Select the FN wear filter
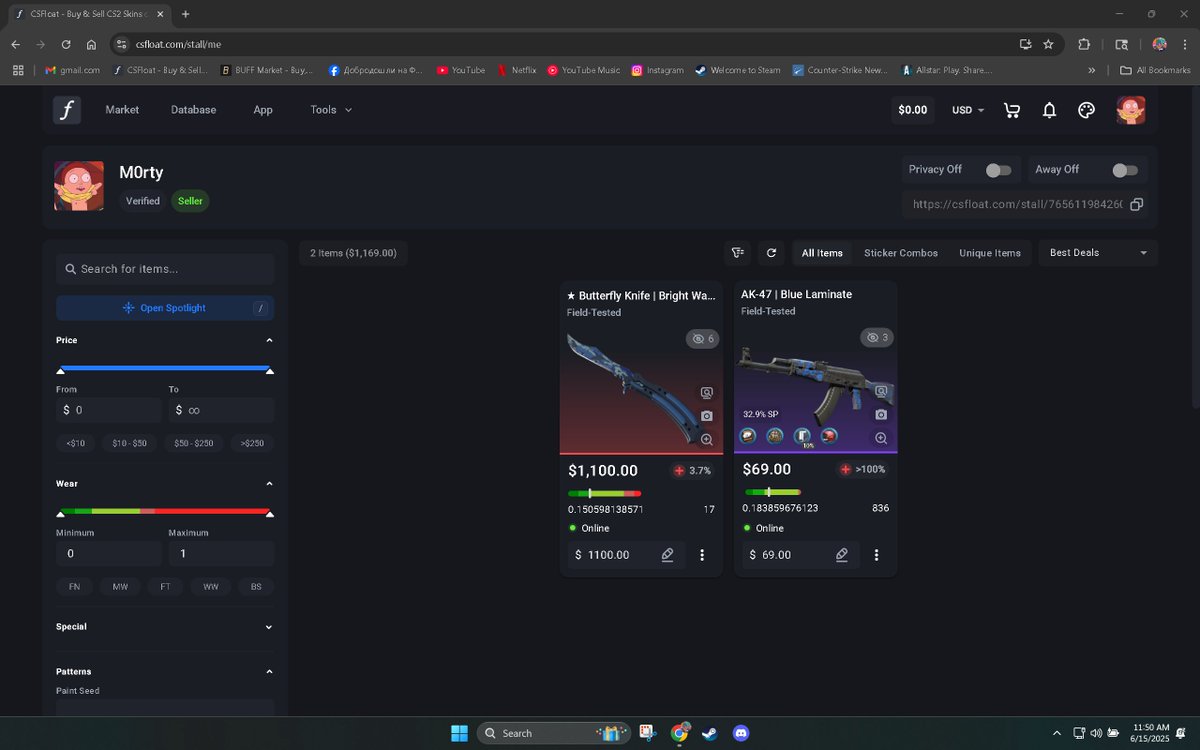The image size is (1200, 750). tap(74, 587)
